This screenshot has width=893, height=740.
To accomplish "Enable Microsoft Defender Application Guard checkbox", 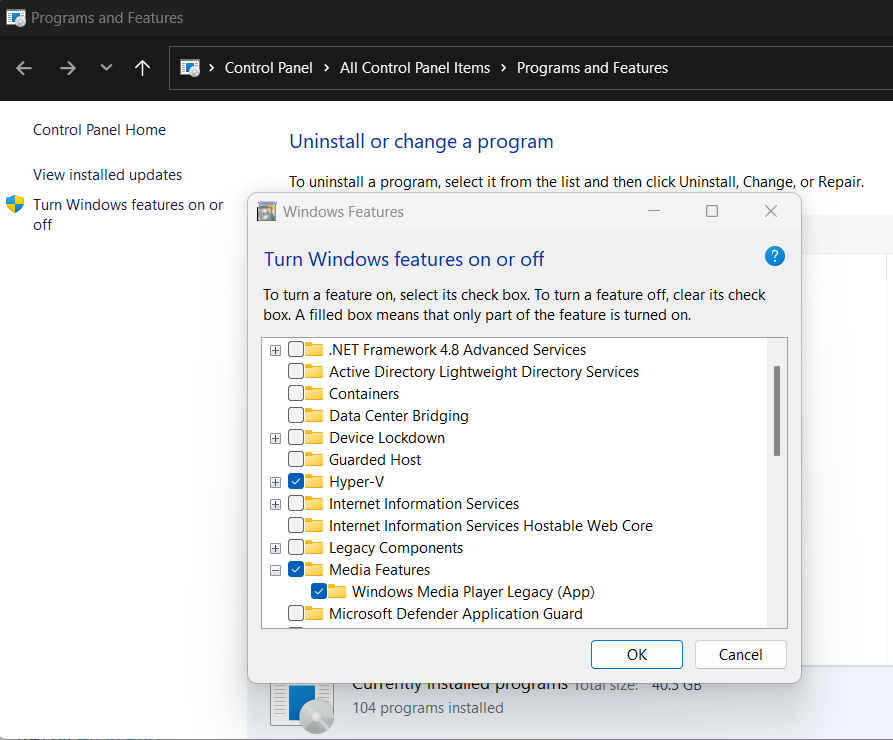I will pyautogui.click(x=296, y=613).
